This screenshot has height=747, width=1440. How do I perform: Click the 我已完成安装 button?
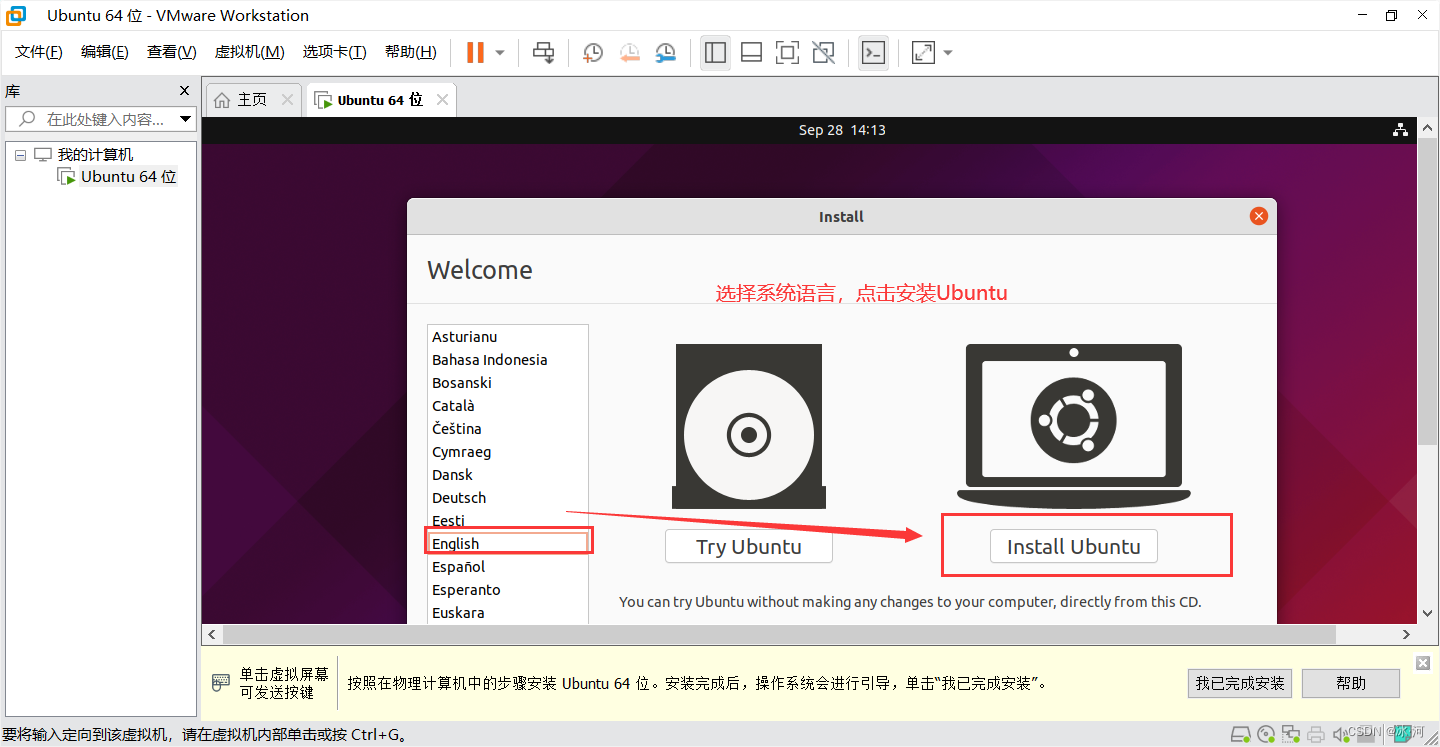click(x=1239, y=683)
